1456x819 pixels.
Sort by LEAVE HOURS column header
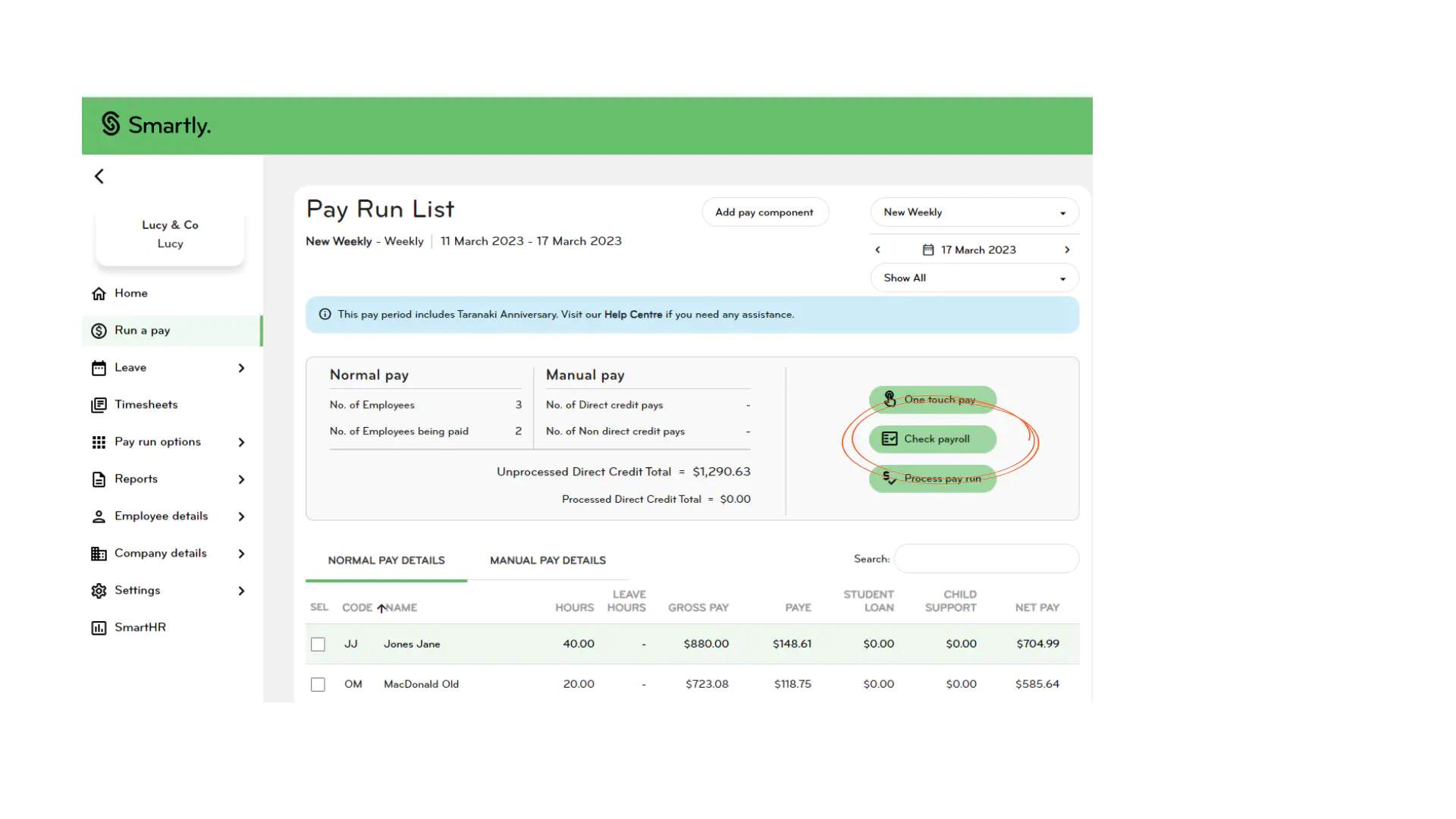tap(626, 601)
